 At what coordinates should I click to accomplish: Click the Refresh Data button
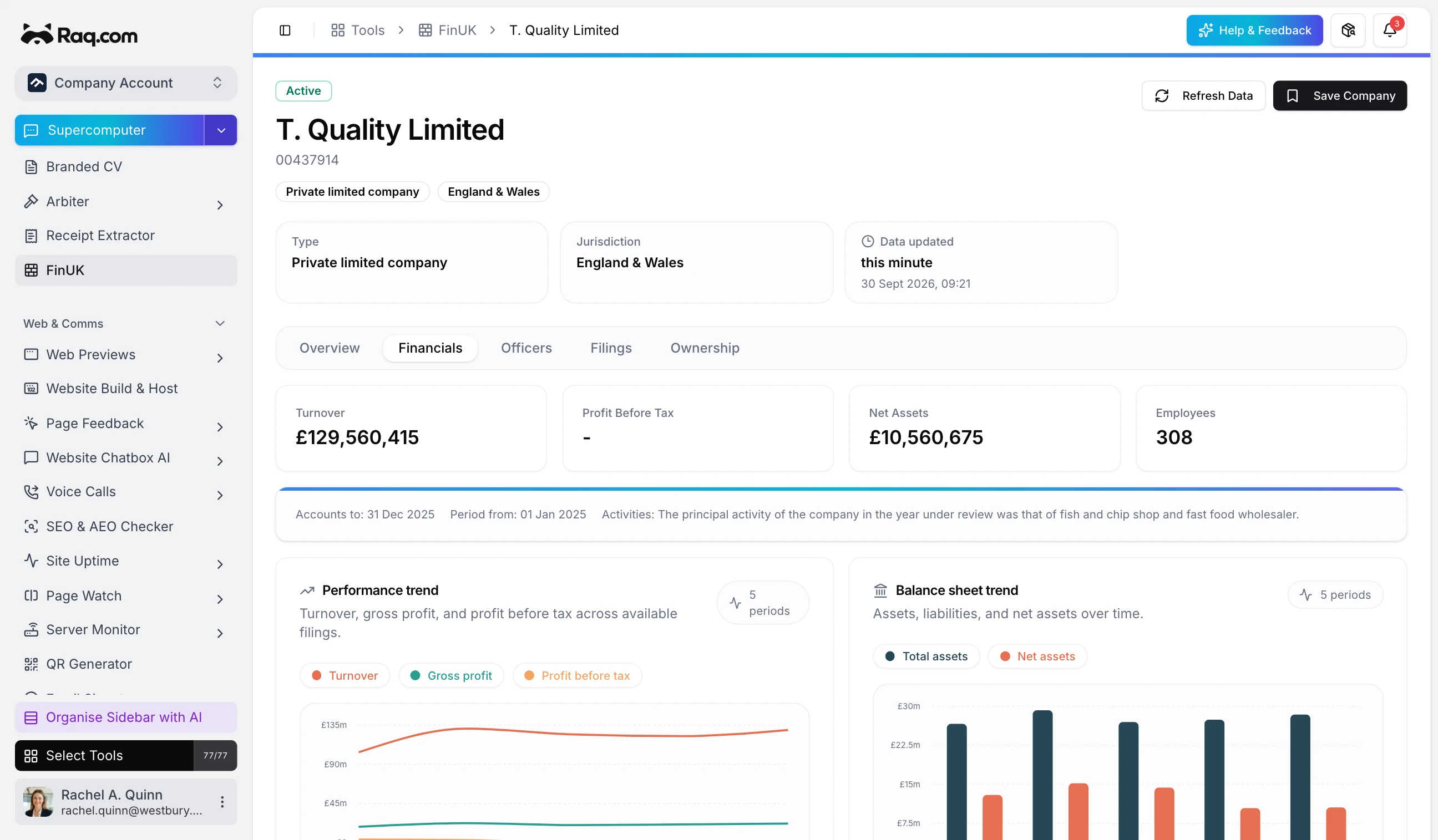click(x=1203, y=96)
